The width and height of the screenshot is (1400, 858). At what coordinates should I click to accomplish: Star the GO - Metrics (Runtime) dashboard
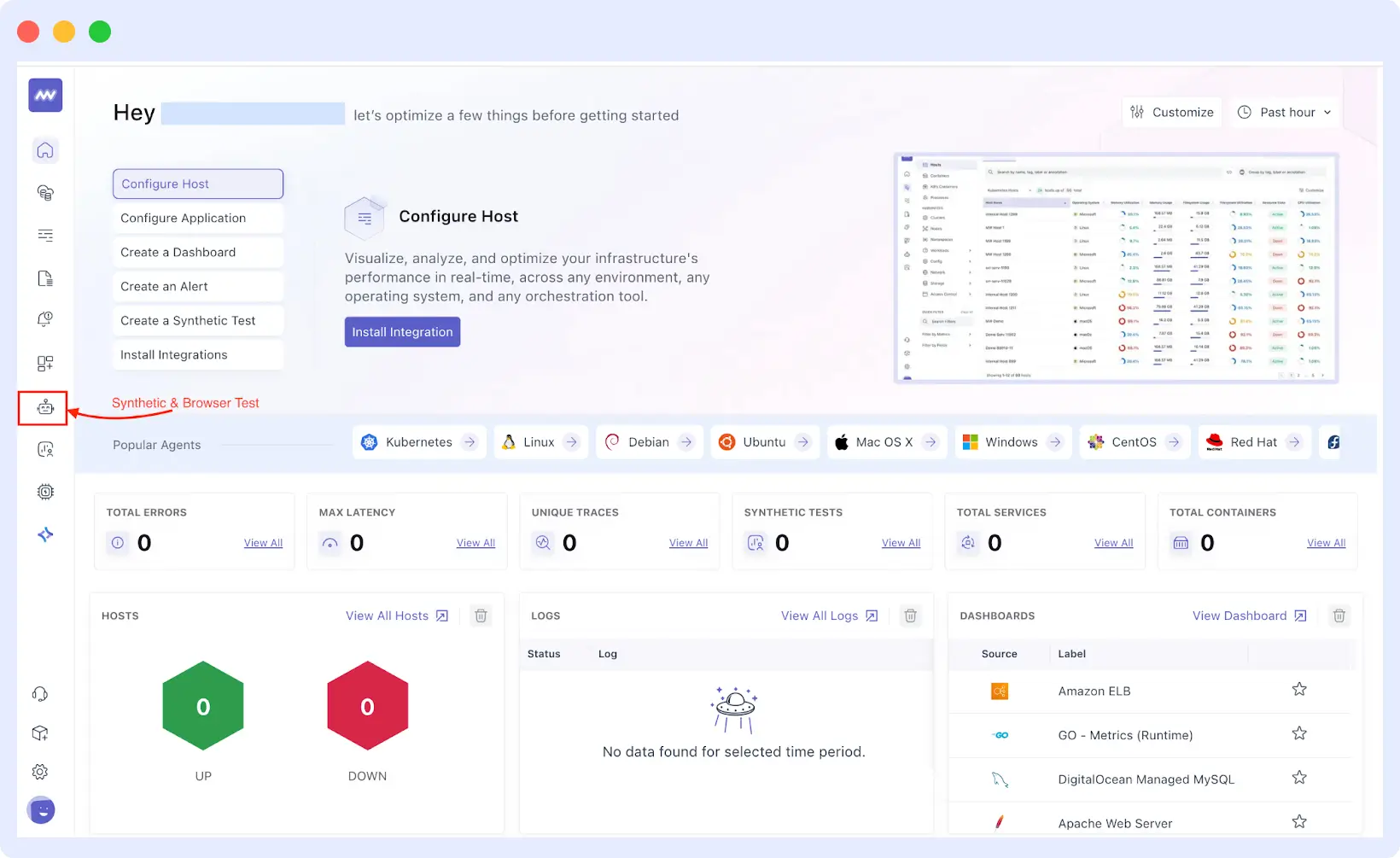pyautogui.click(x=1299, y=733)
